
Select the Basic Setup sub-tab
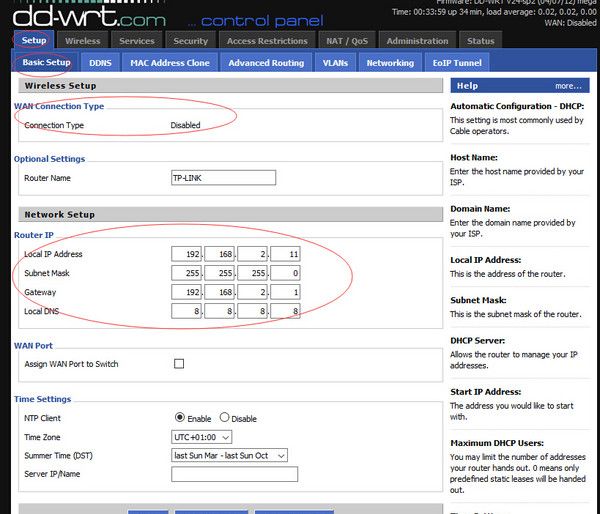click(x=46, y=62)
